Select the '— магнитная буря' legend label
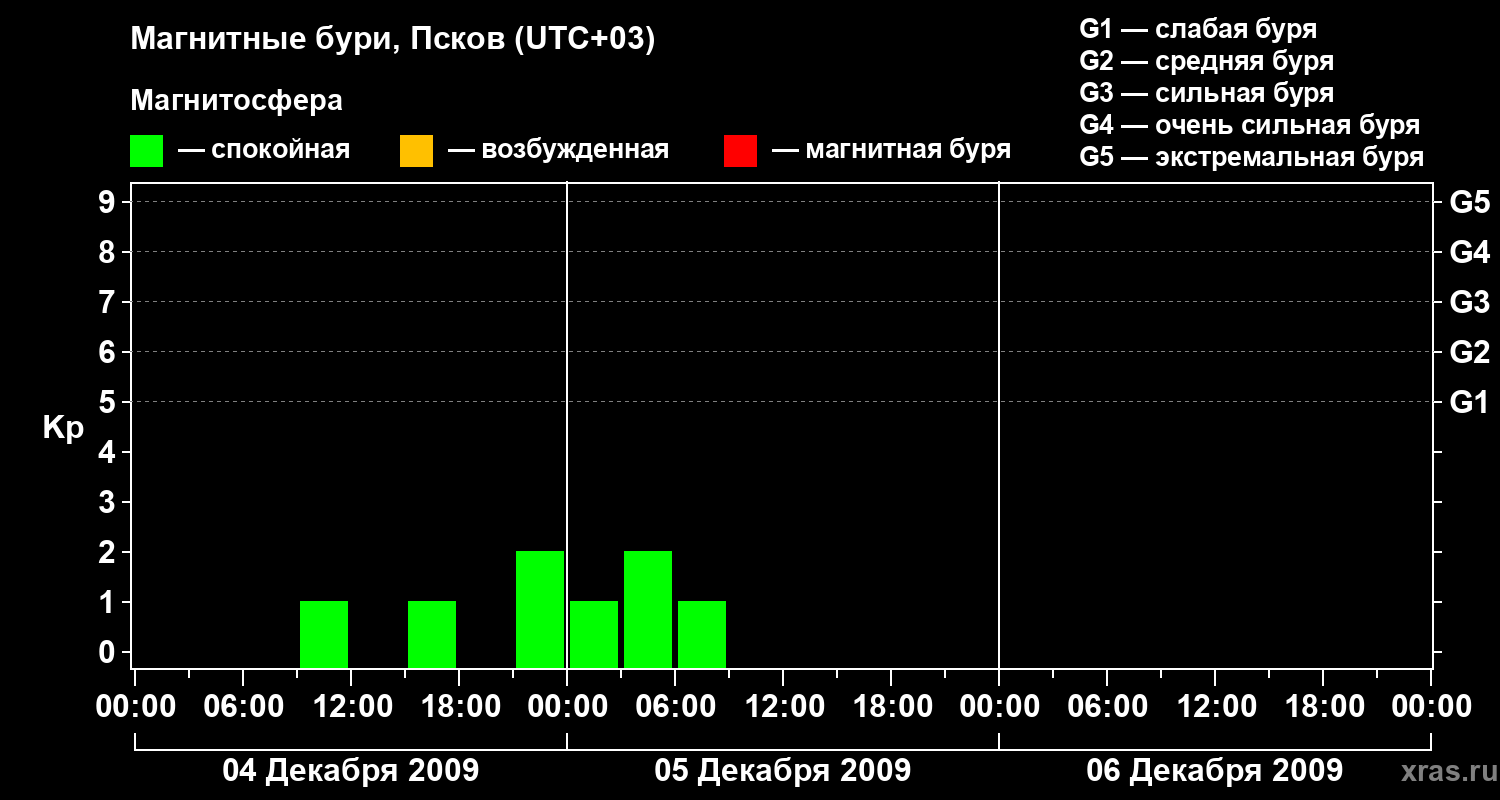This screenshot has width=1500, height=800. [x=891, y=151]
